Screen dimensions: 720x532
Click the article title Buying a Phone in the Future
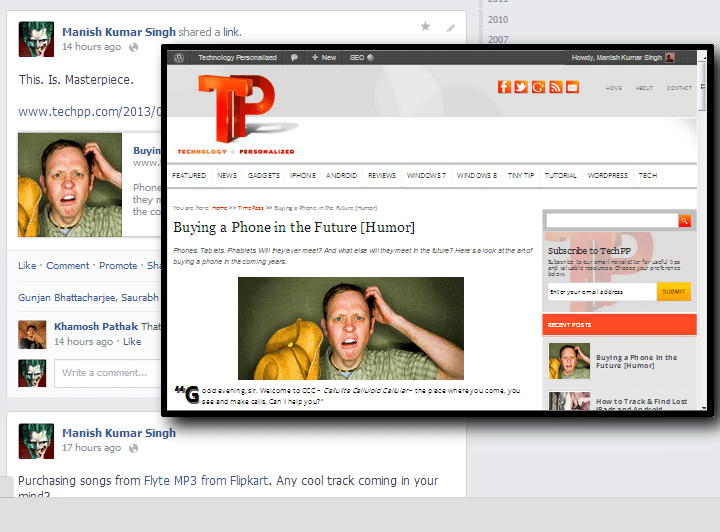(x=294, y=228)
